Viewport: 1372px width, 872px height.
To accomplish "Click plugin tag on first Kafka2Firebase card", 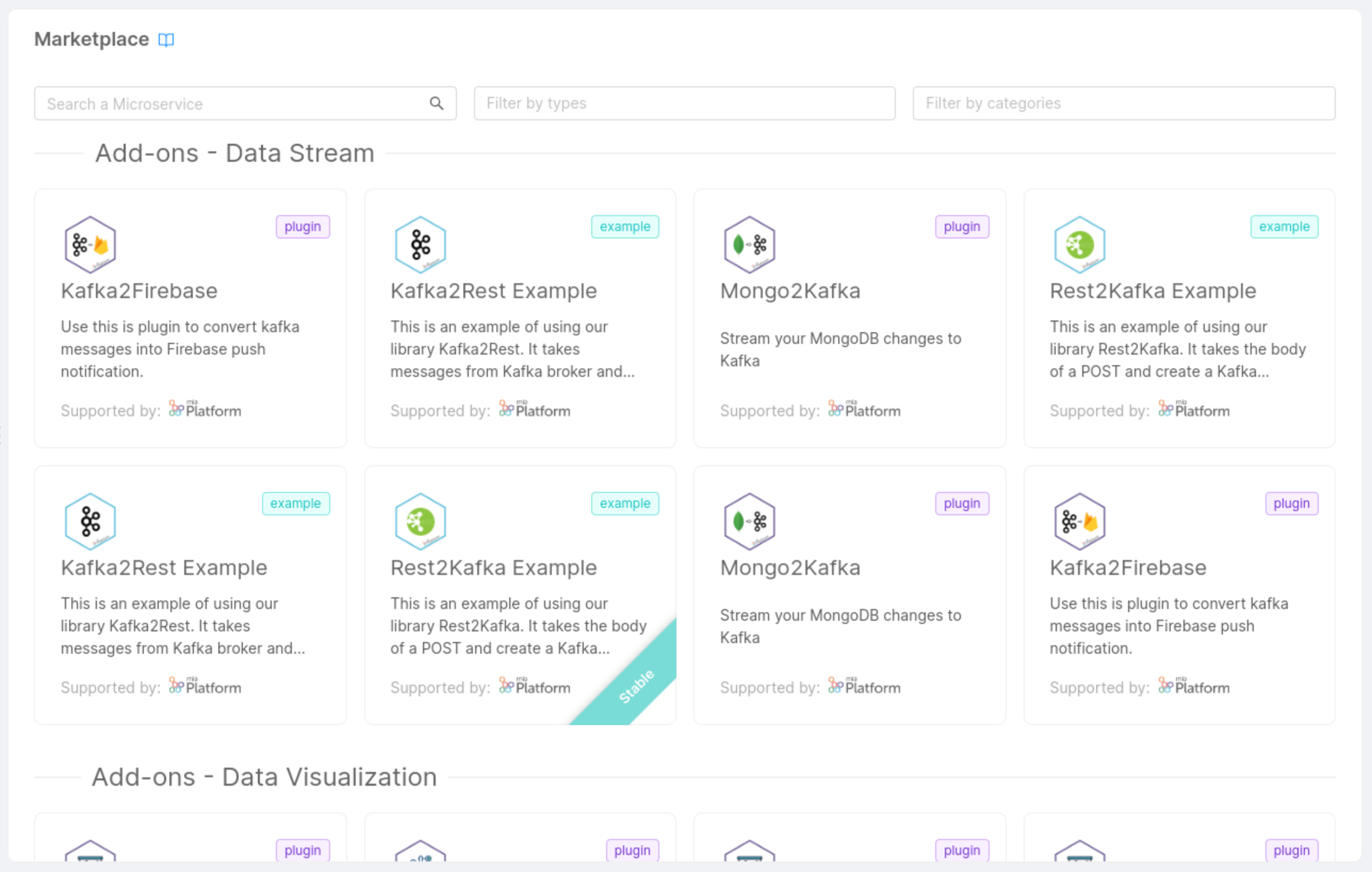I will point(303,227).
